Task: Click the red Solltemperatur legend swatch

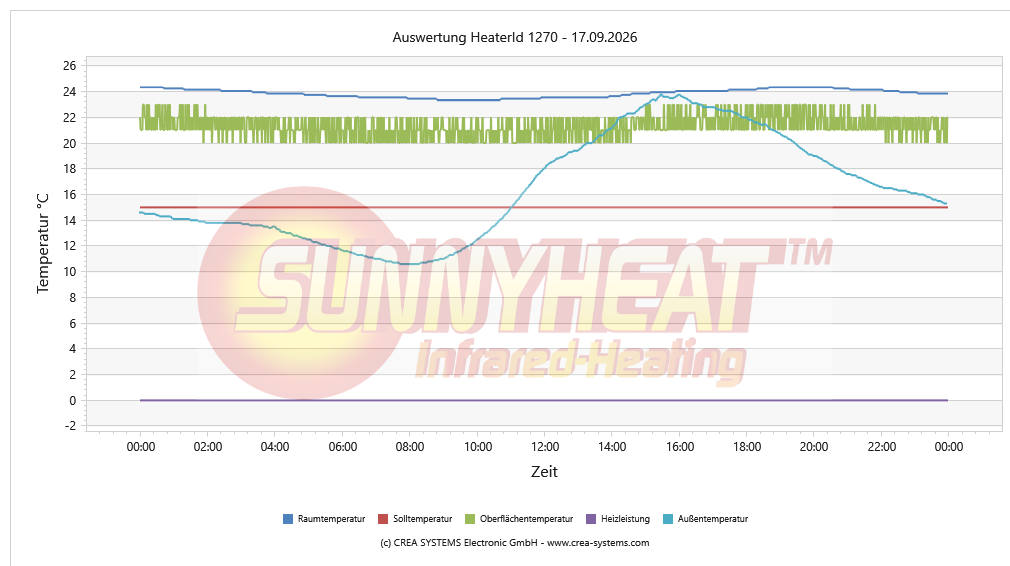Action: click(x=383, y=519)
